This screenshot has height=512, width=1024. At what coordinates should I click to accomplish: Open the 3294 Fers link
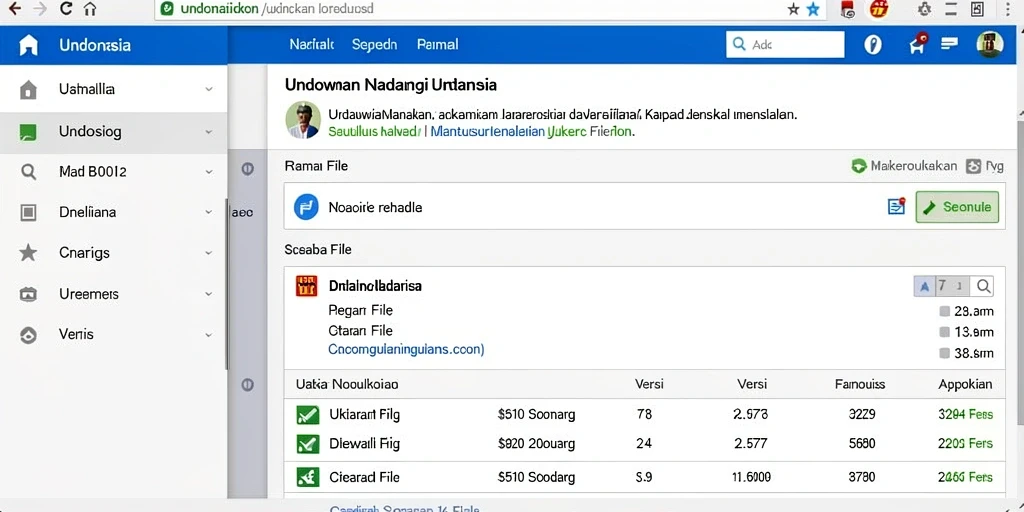tap(965, 414)
